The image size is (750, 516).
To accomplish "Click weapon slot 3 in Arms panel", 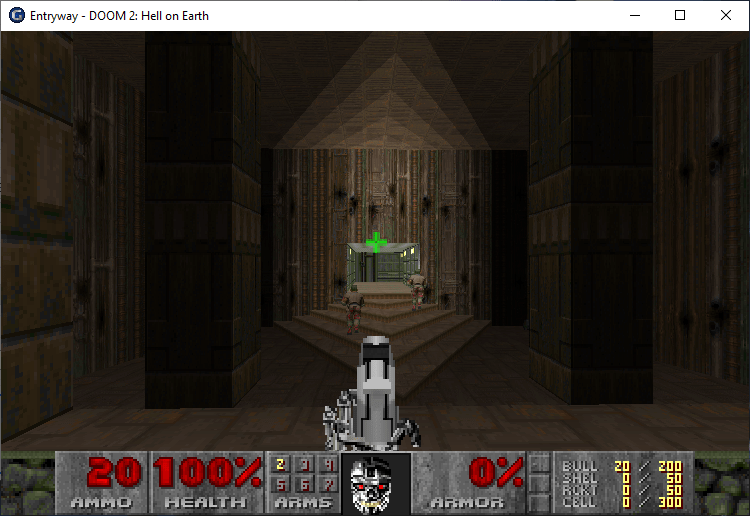I will coord(304,465).
